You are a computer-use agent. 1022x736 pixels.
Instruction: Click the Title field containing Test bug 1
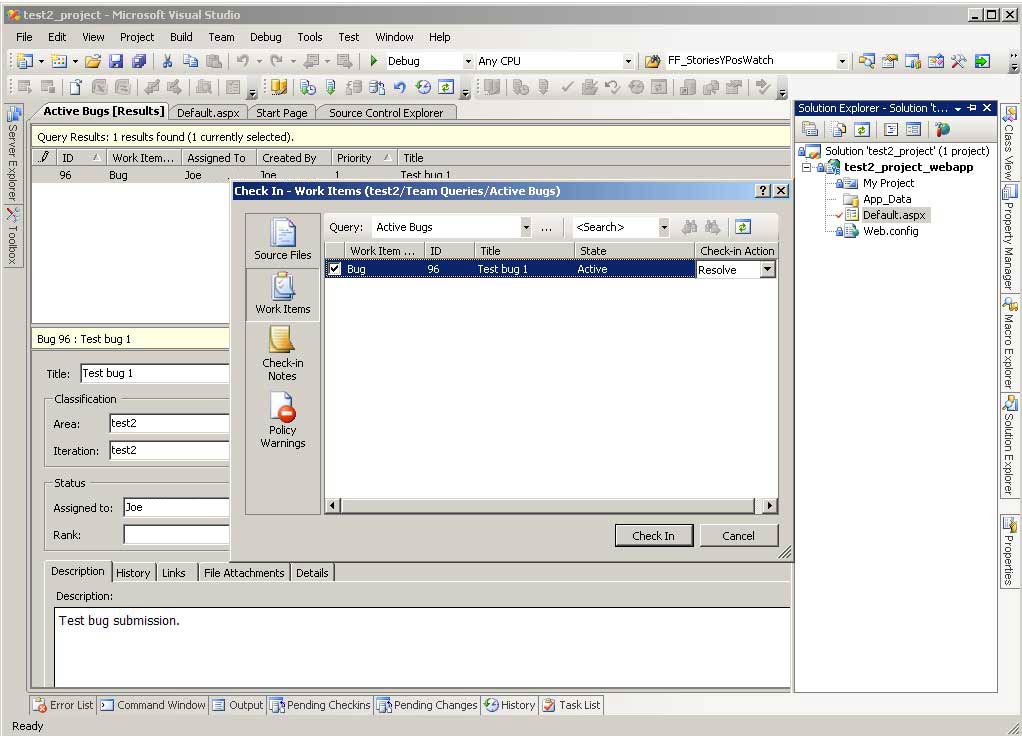[x=154, y=373]
